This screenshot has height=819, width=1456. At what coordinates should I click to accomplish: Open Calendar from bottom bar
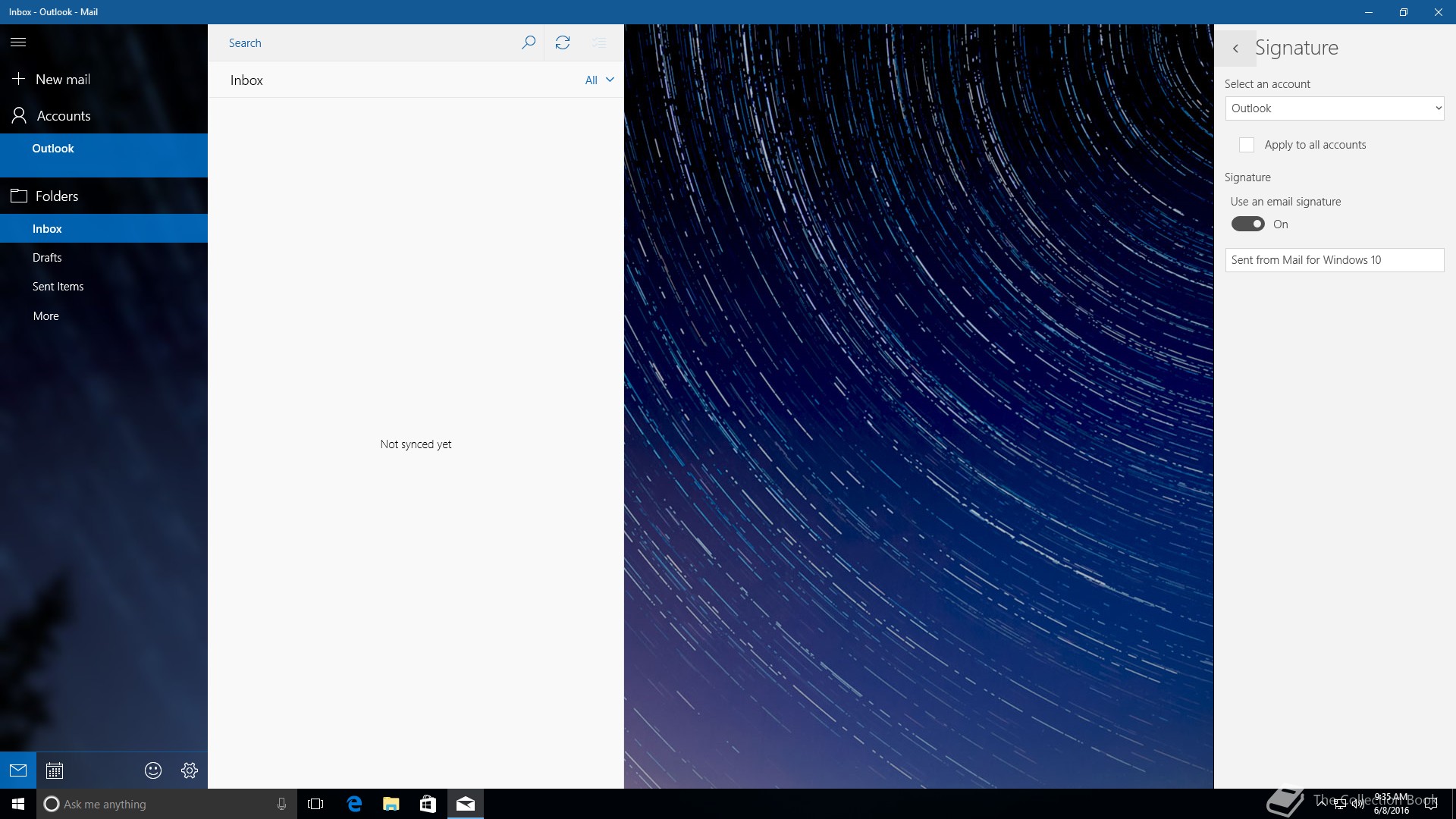tap(55, 770)
